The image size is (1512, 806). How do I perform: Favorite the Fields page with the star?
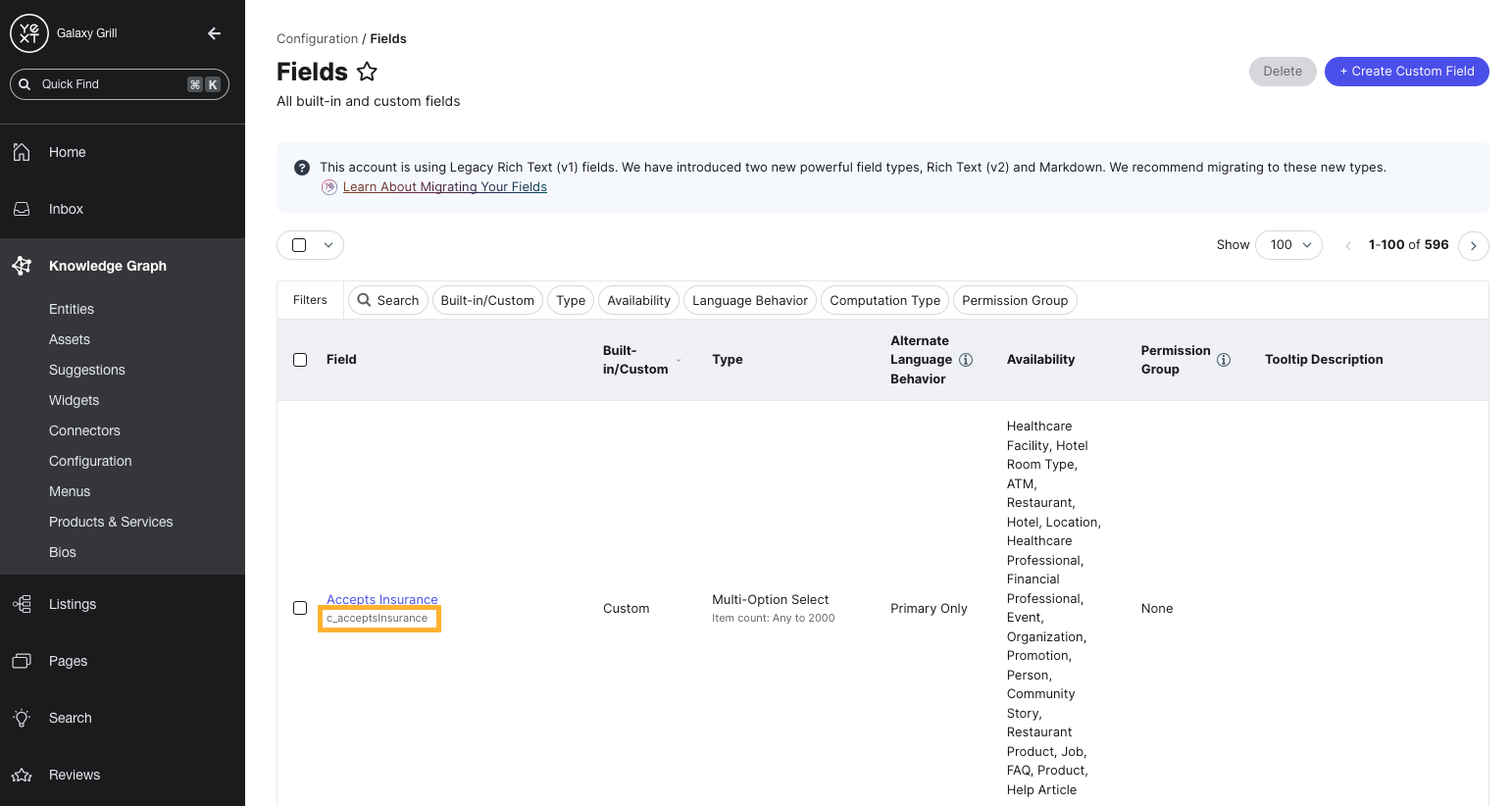click(x=367, y=71)
